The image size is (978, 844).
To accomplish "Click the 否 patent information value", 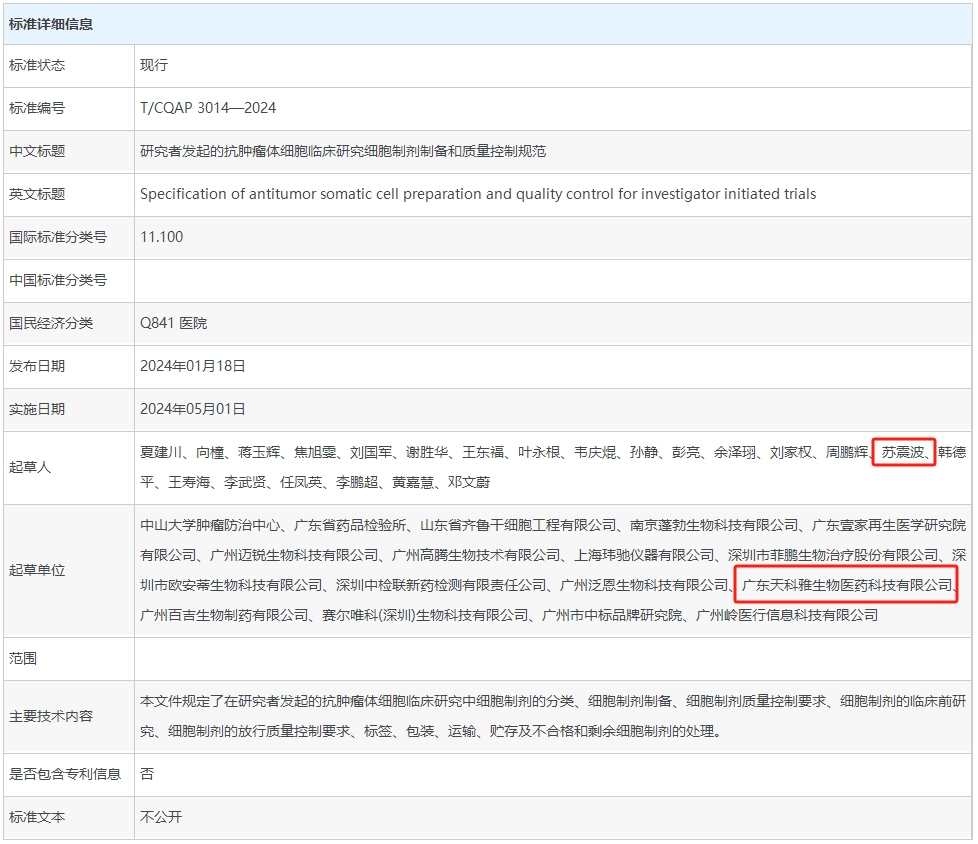I will tap(147, 774).
